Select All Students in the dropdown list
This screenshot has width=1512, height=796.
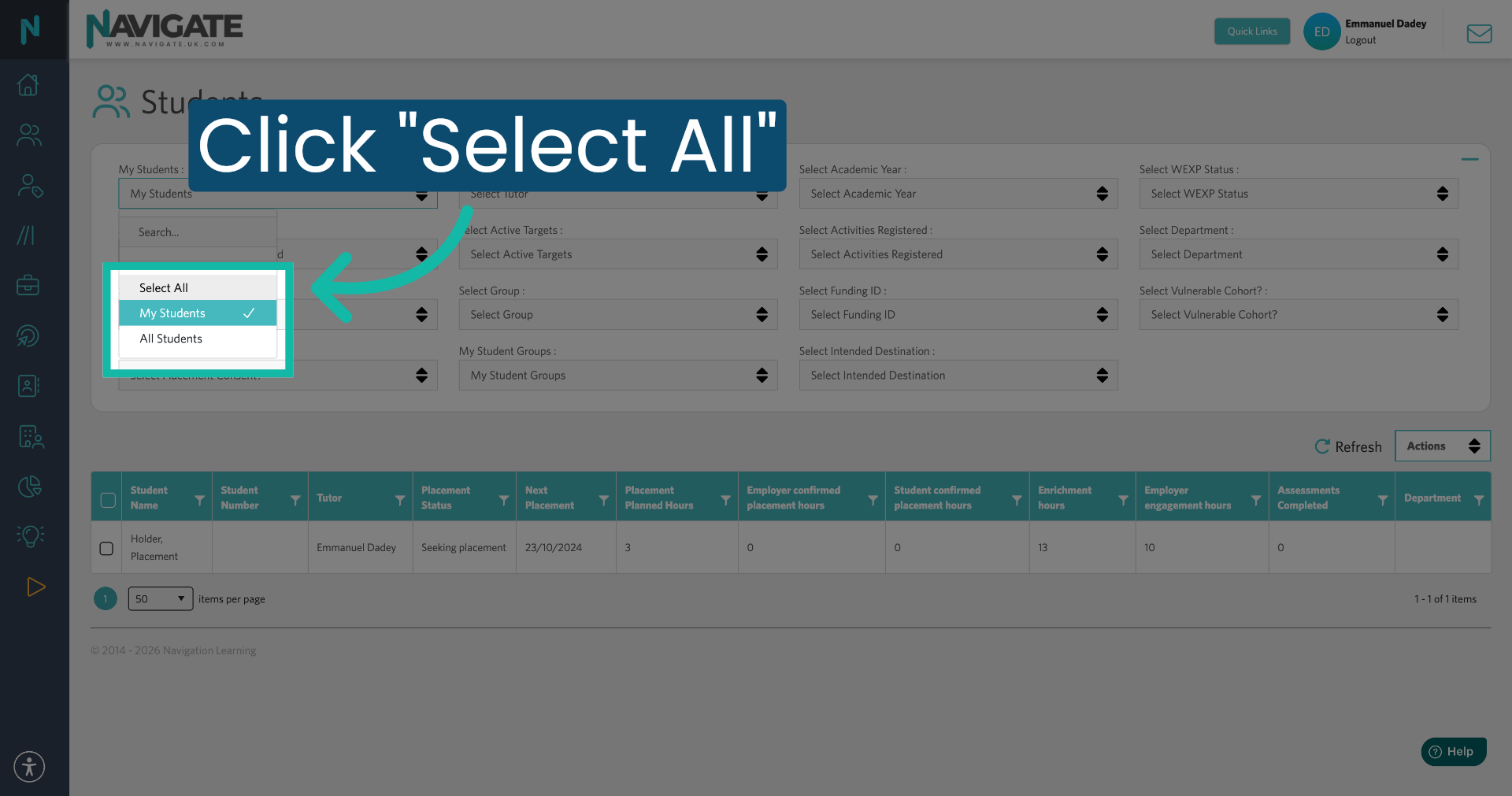[x=170, y=339]
